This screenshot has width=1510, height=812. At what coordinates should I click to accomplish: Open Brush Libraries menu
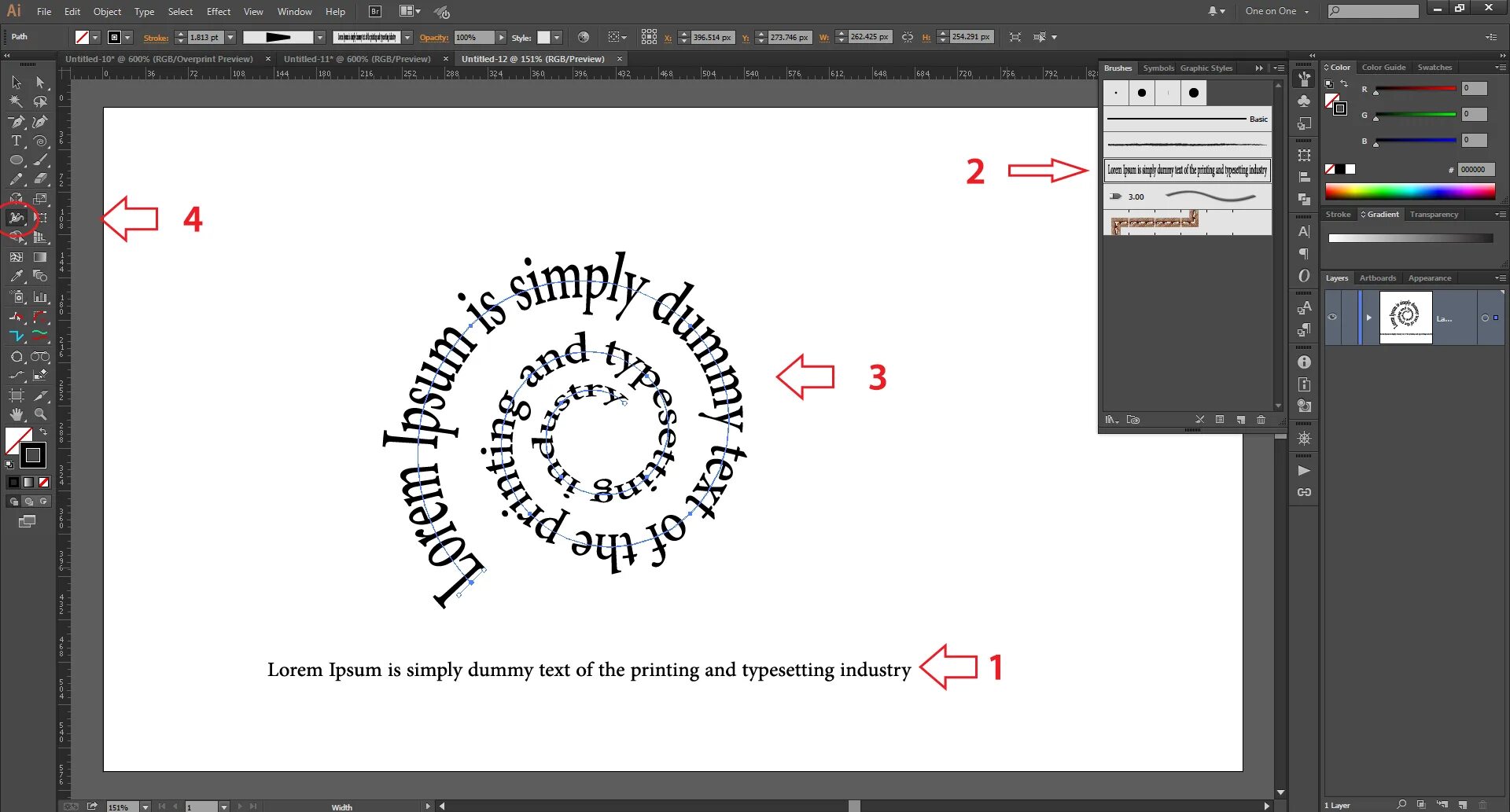pos(1111,420)
